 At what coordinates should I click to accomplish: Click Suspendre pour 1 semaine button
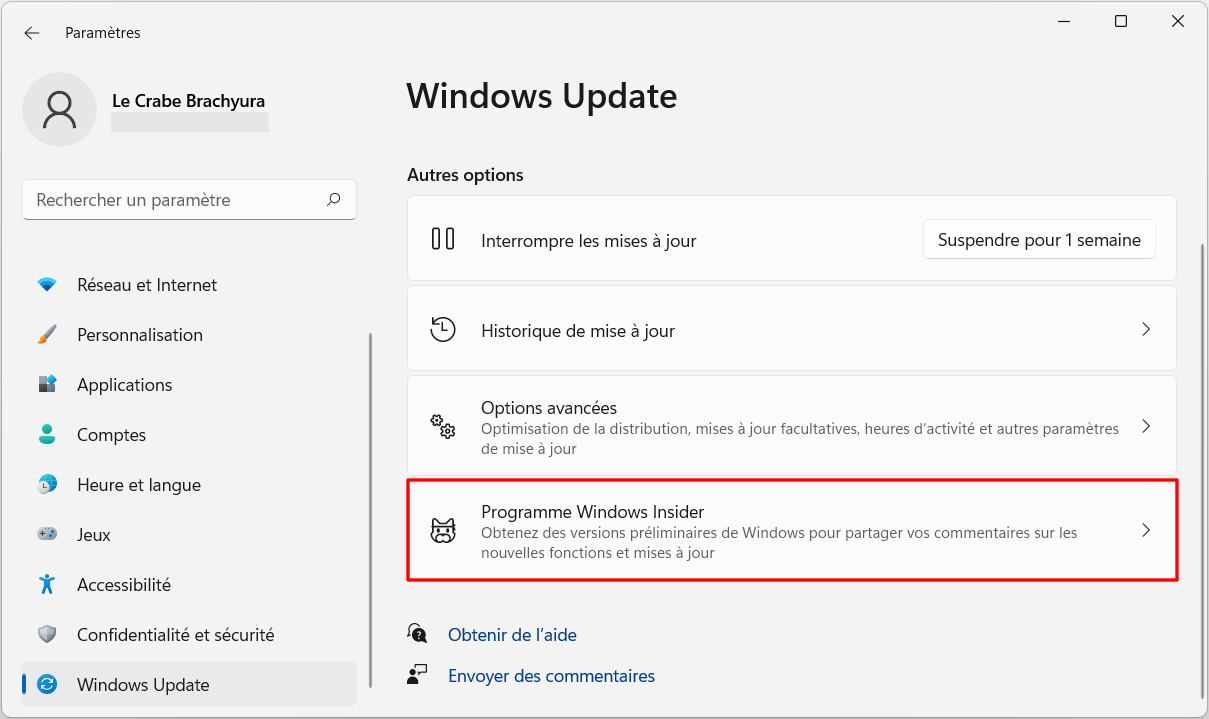point(1039,240)
